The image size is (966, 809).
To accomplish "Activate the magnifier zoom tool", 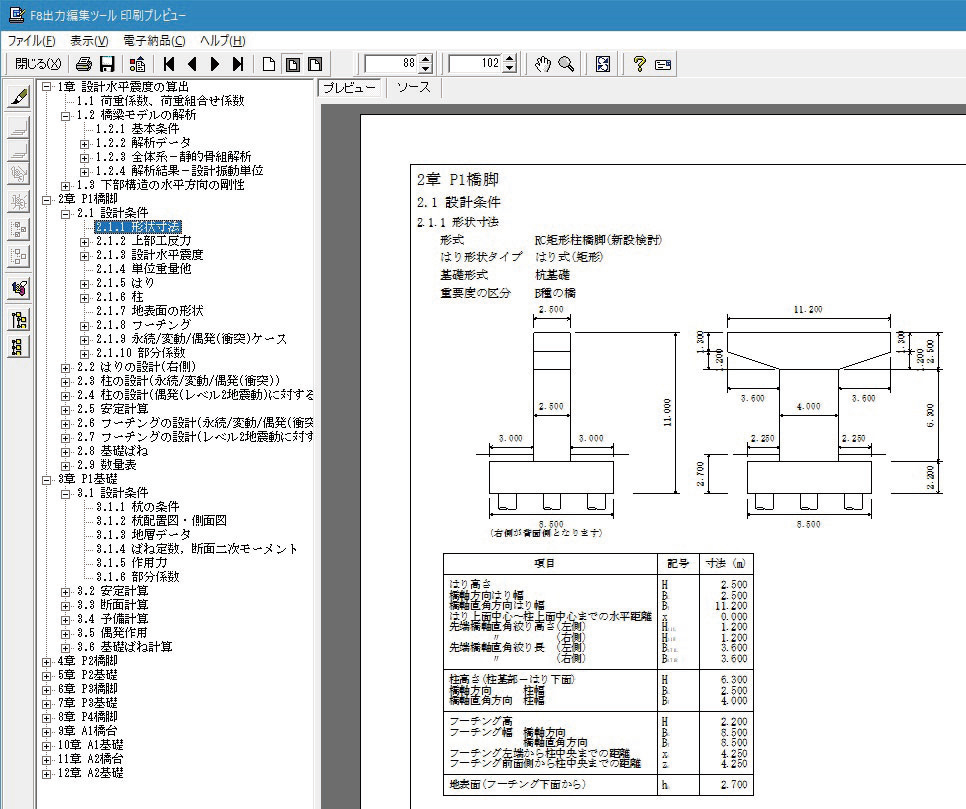I will click(x=566, y=64).
